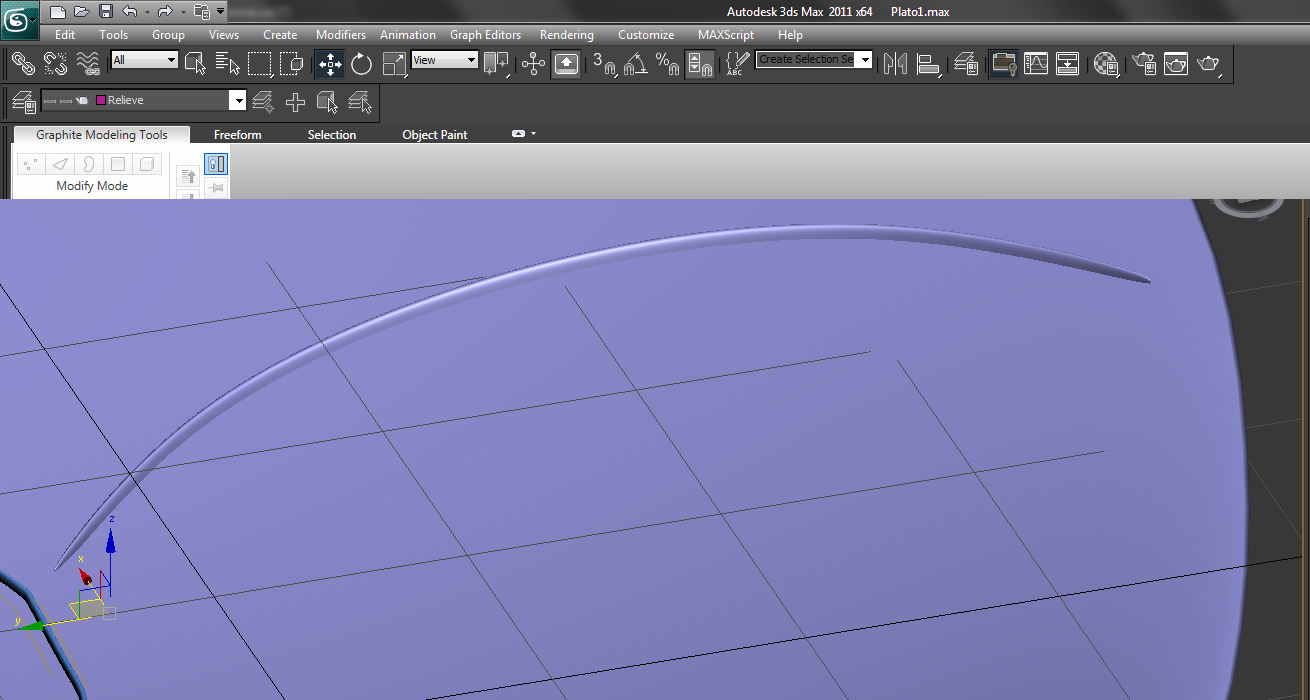
Task: Toggle the Graphite Modeling Tools ribbon button
Action: [1003, 64]
